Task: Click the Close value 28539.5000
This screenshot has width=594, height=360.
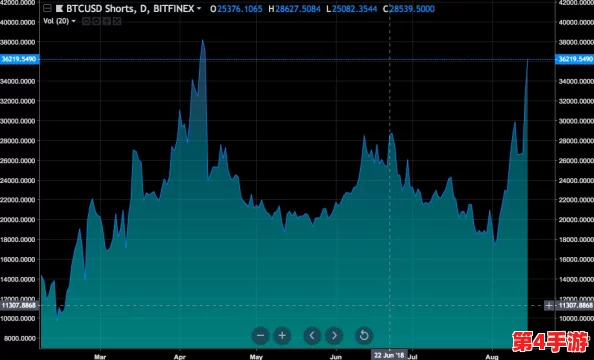Action: 412,9
